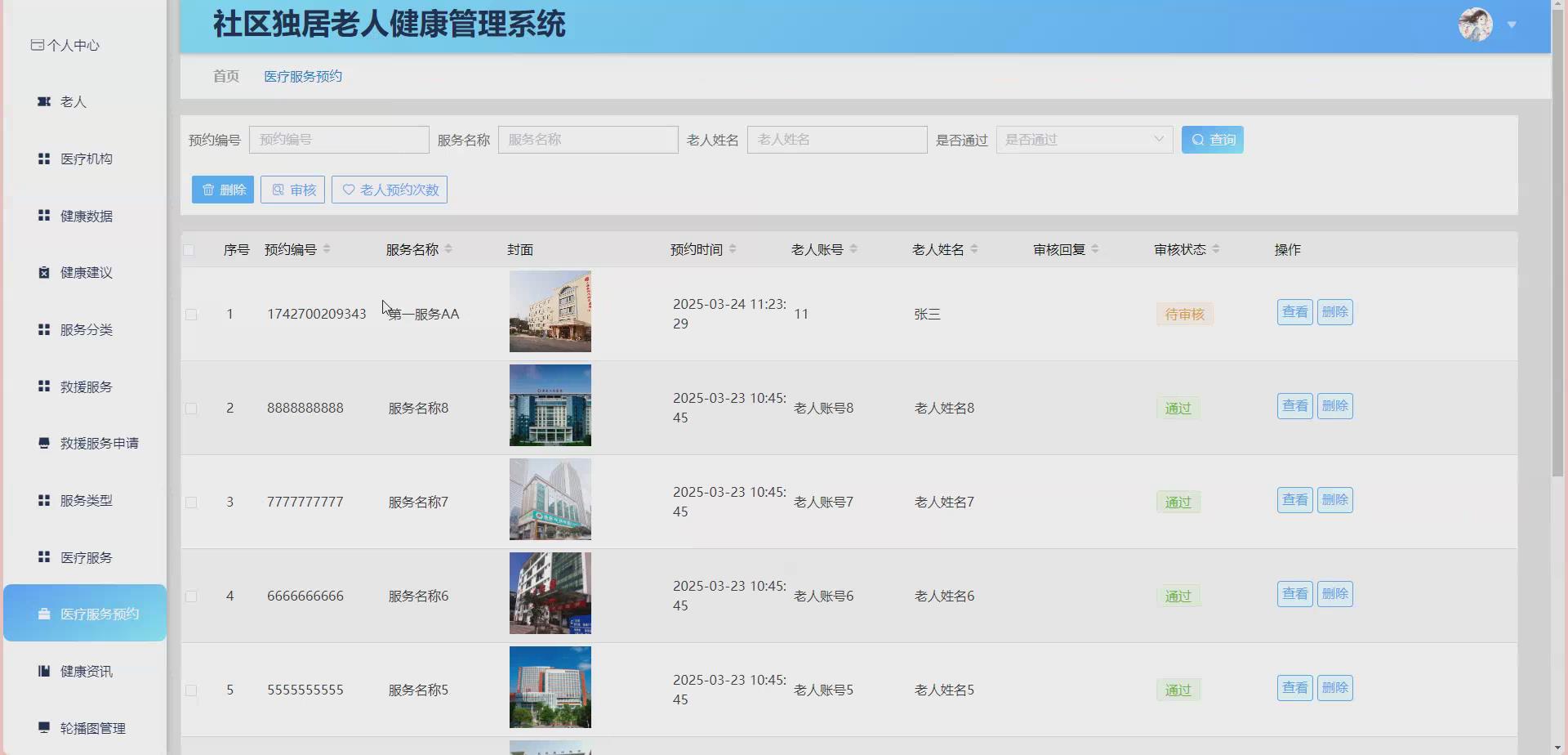Click the 查询 search button
This screenshot has height=755, width=1568.
[x=1212, y=139]
